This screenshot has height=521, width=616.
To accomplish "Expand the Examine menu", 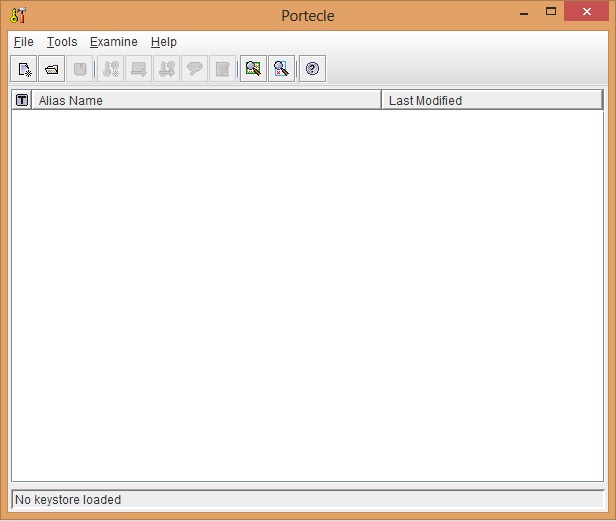I will pyautogui.click(x=114, y=42).
